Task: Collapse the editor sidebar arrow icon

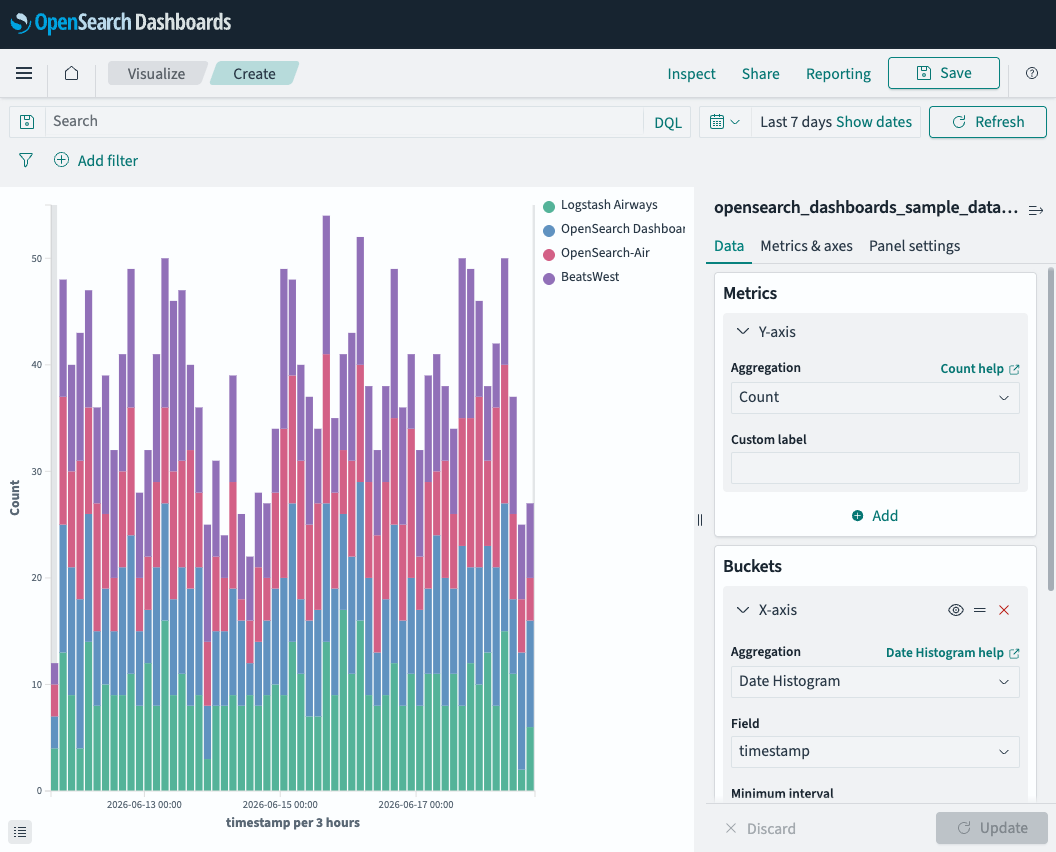Action: pos(1036,210)
